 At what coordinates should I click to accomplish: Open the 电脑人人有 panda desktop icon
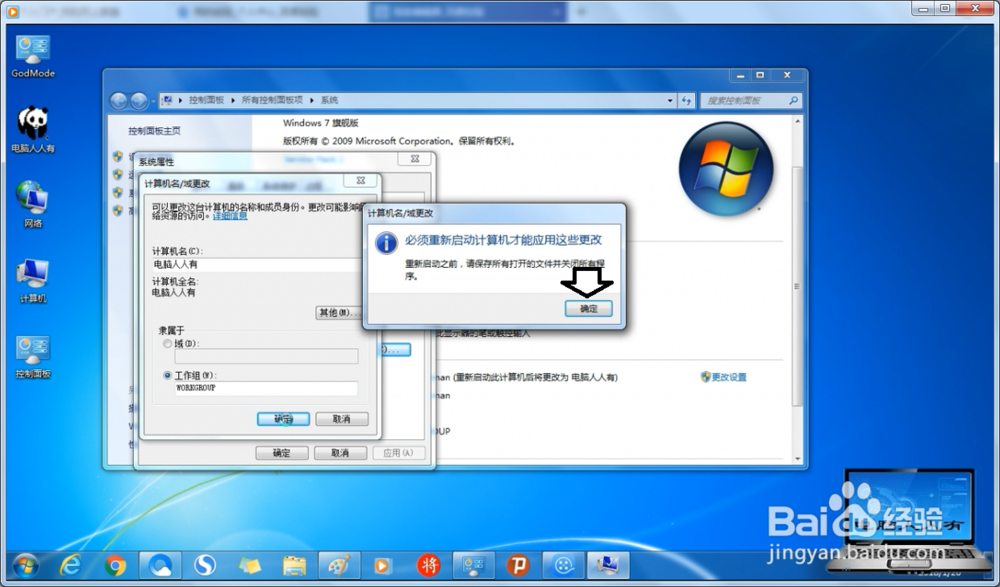(x=33, y=130)
